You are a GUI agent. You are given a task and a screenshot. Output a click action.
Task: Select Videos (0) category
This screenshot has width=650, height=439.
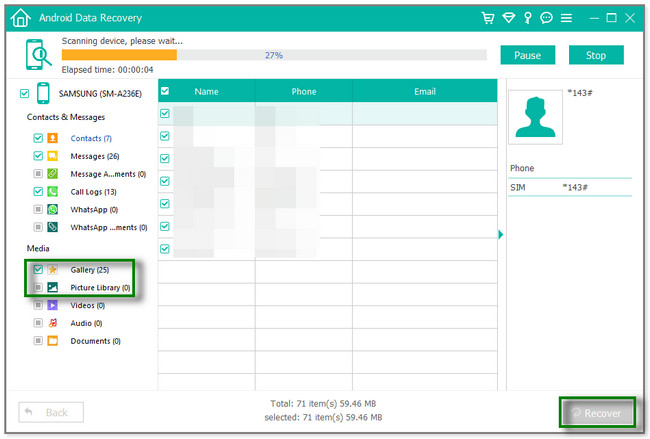tap(87, 306)
